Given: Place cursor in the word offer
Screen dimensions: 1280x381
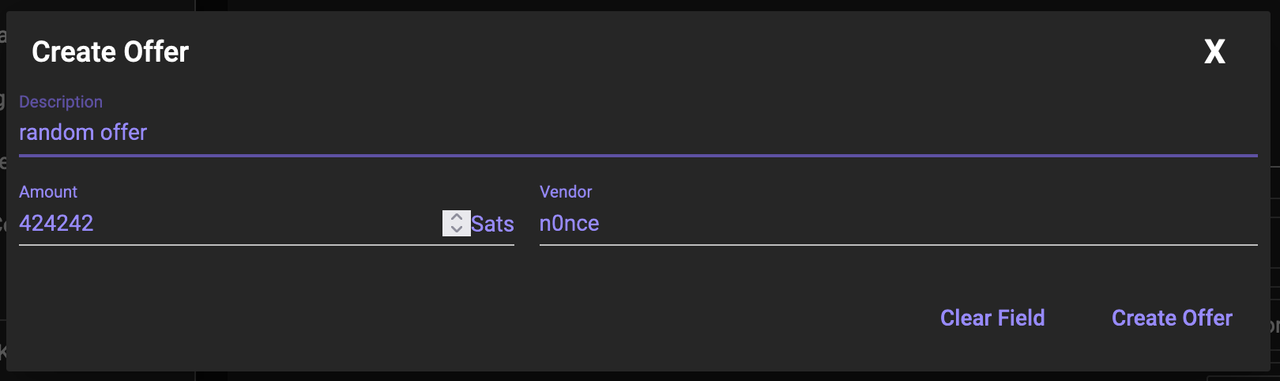Looking at the screenshot, I should (126, 132).
